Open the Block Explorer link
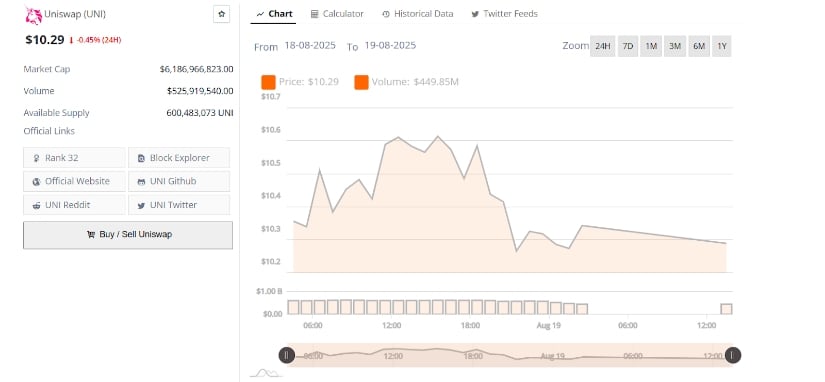This screenshot has width=825, height=382. pos(179,157)
